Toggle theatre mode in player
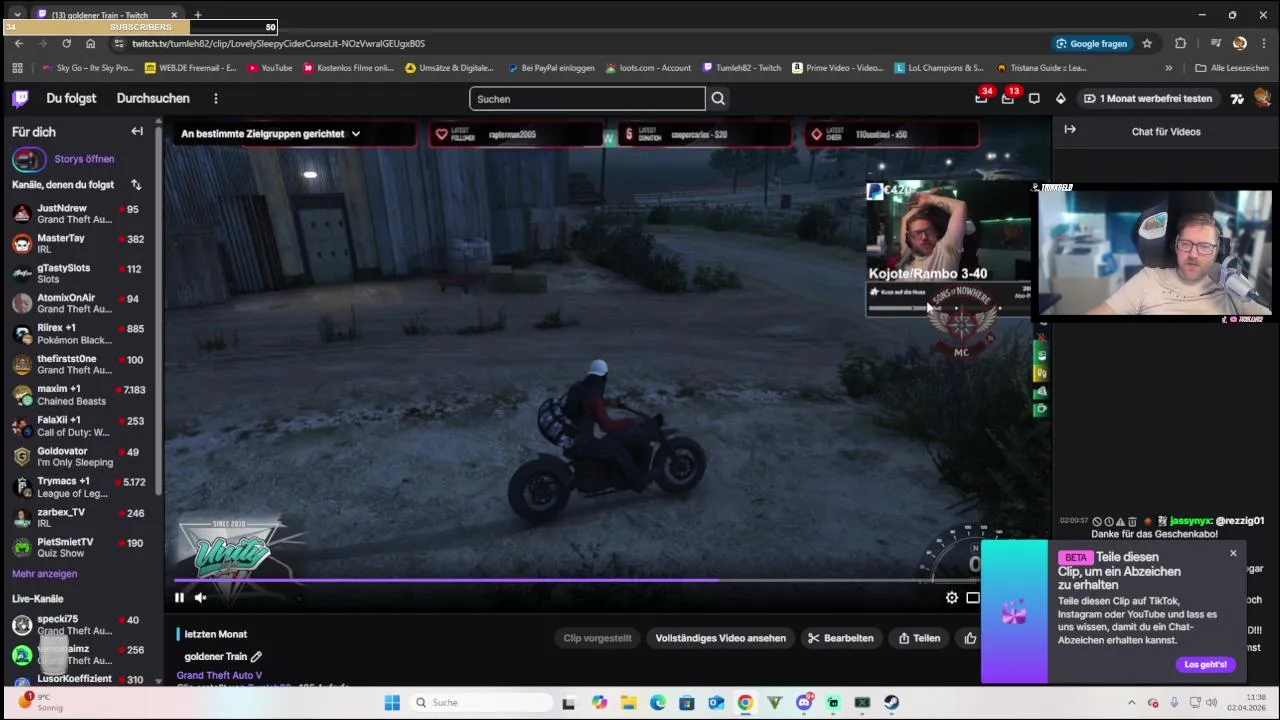Viewport: 1280px width, 720px height. point(973,598)
